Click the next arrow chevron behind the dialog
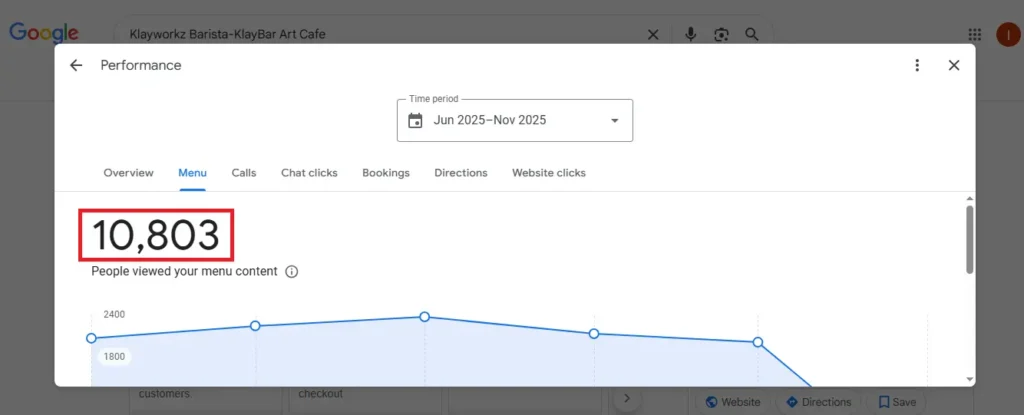The height and width of the screenshot is (415, 1024). [627, 399]
